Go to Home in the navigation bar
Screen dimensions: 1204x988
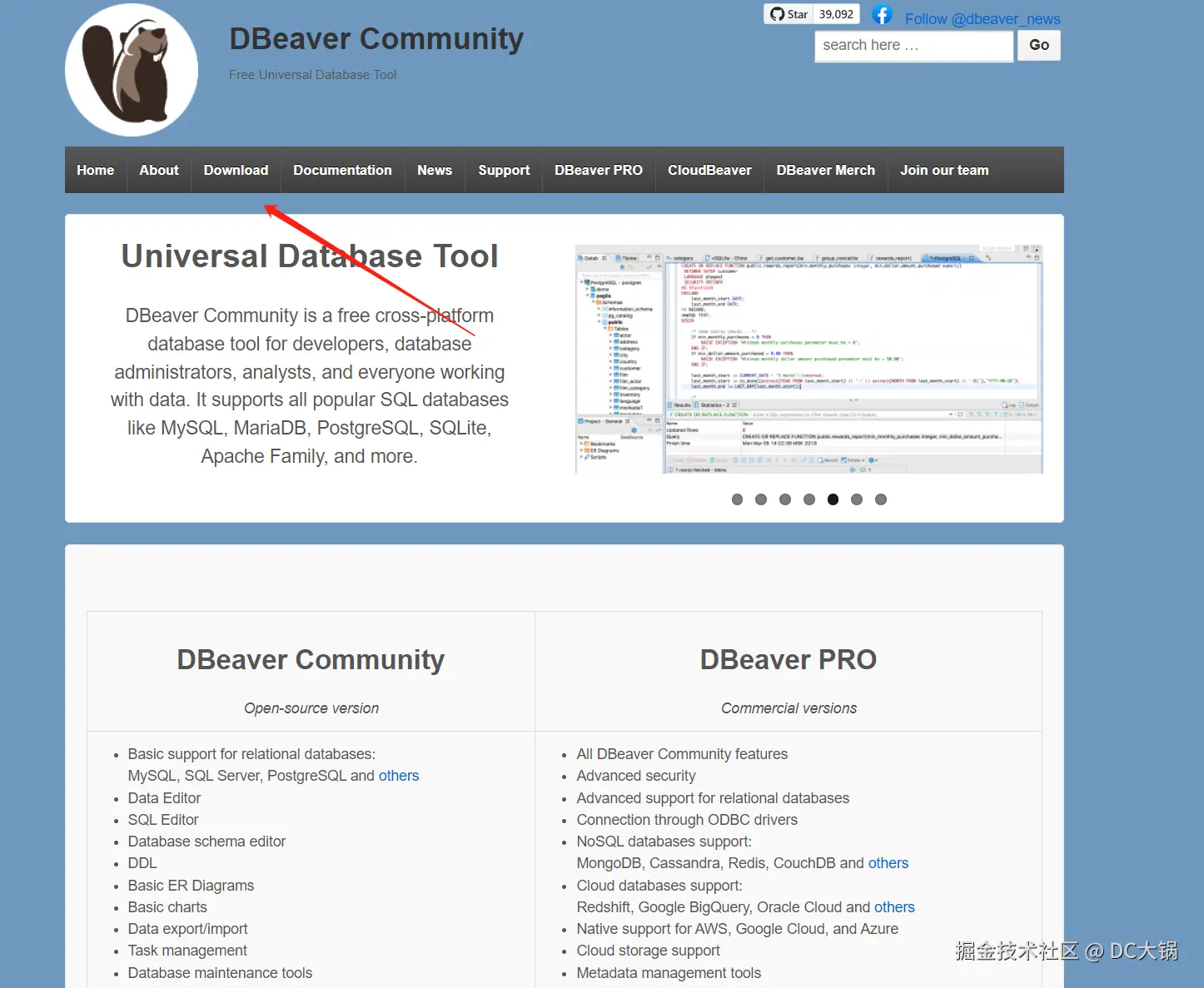pos(96,170)
